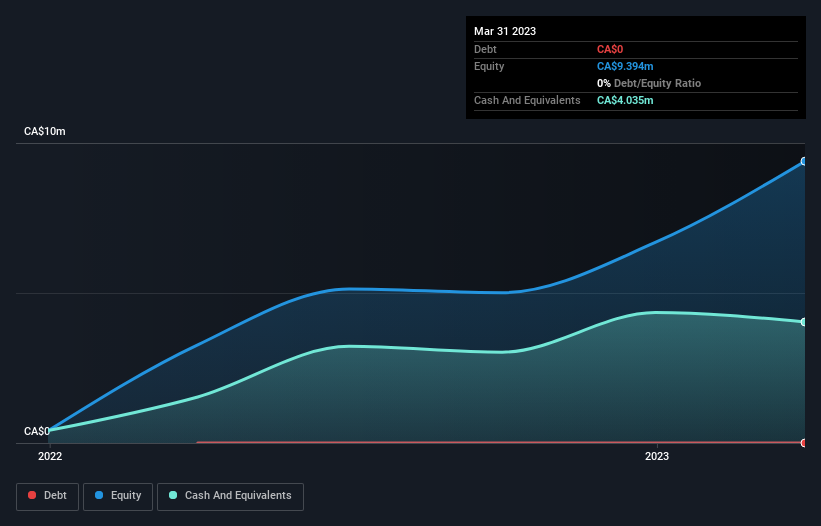Toggle the Equity series legend button
This screenshot has height=526, width=821.
point(118,496)
